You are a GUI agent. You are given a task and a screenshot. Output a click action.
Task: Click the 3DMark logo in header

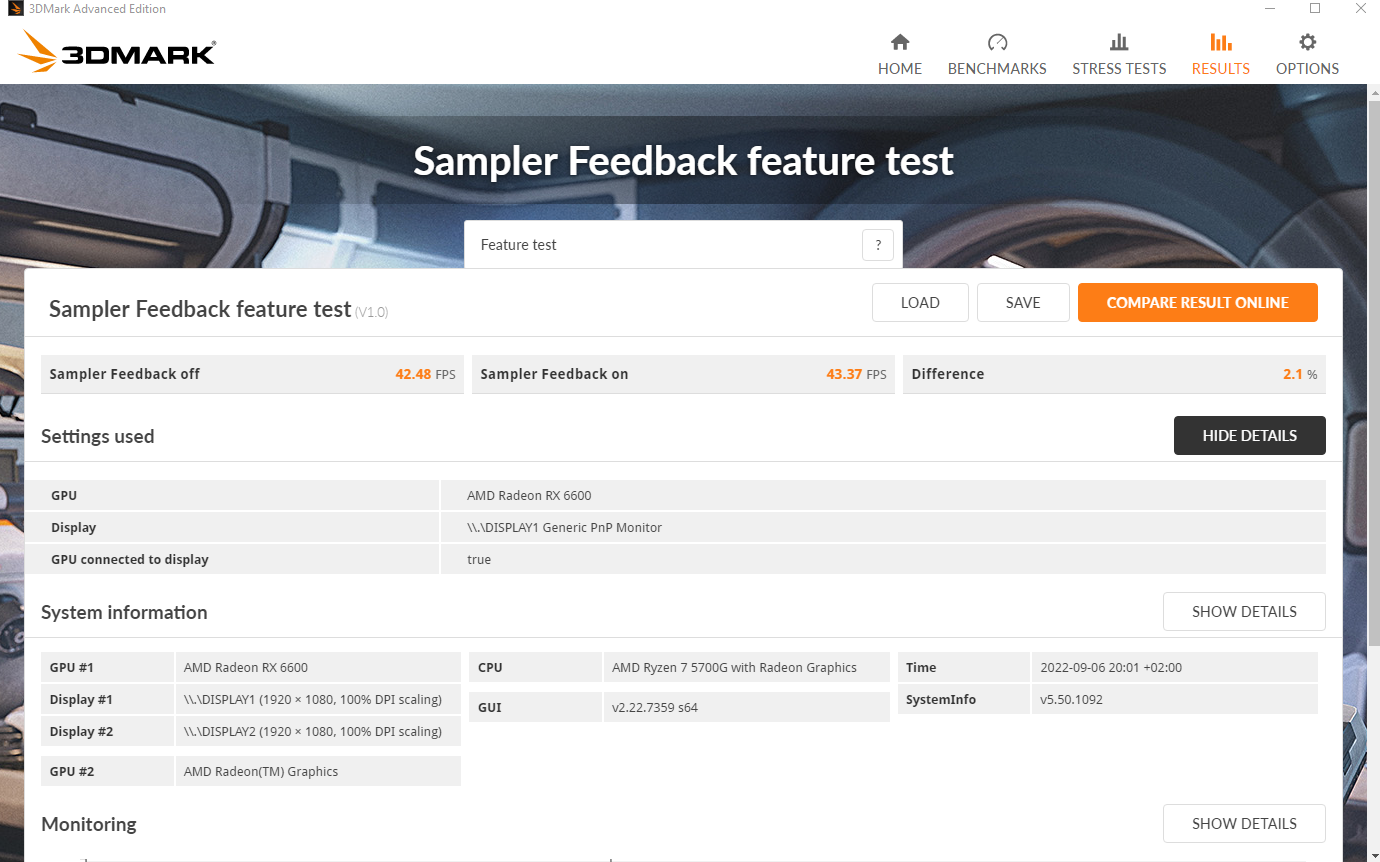(x=117, y=51)
